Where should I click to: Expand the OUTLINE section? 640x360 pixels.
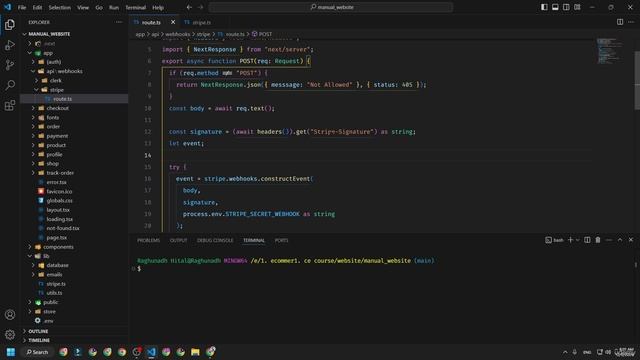point(74,331)
